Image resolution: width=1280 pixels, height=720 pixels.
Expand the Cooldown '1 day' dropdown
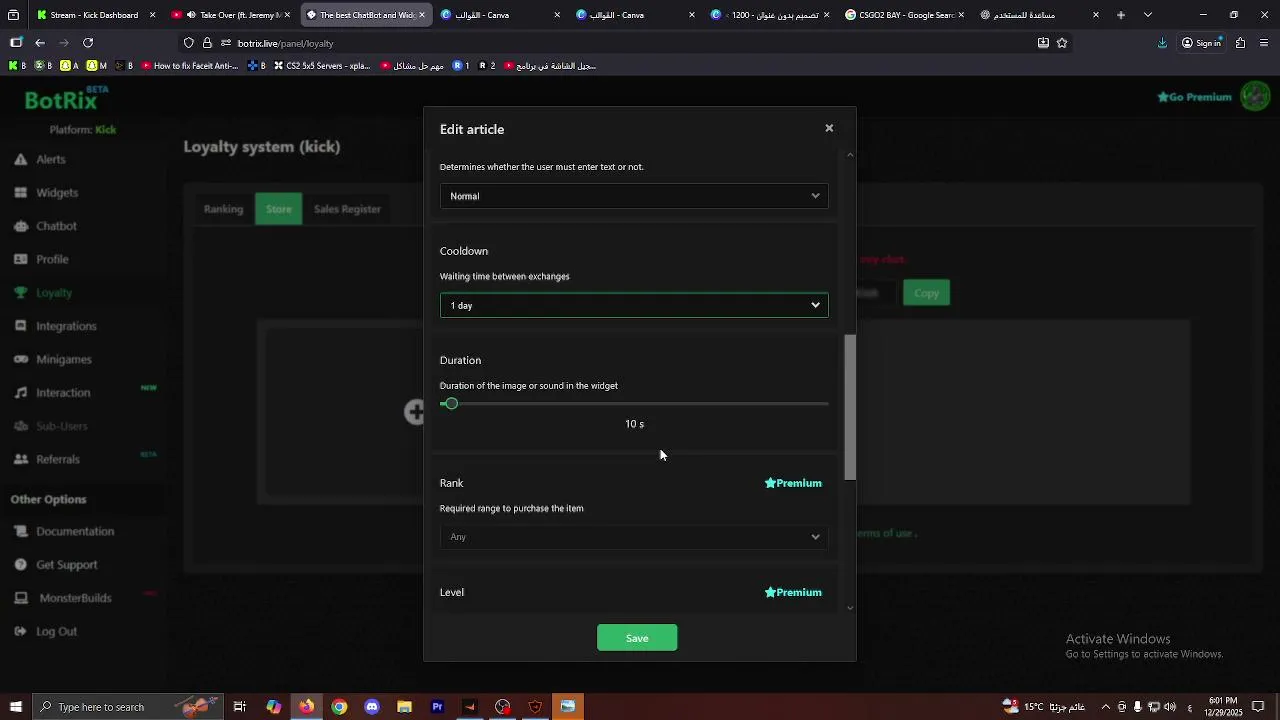[x=634, y=305]
